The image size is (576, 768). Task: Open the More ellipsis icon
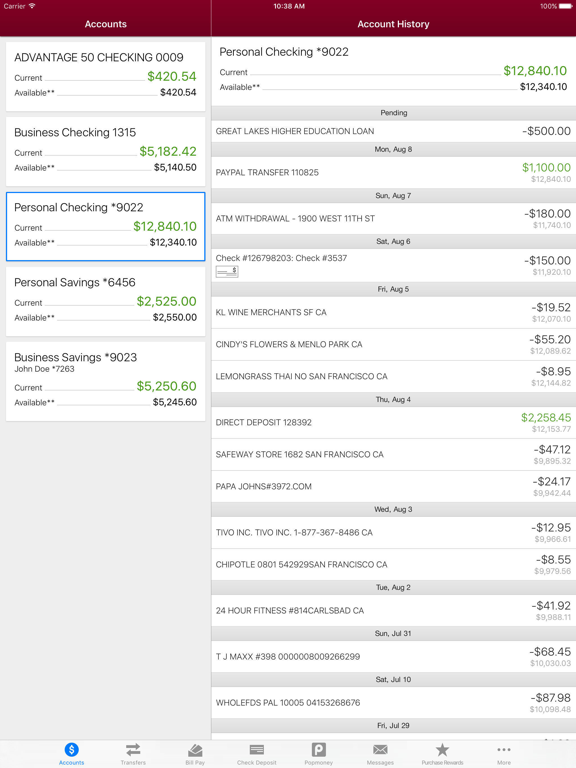click(x=504, y=749)
